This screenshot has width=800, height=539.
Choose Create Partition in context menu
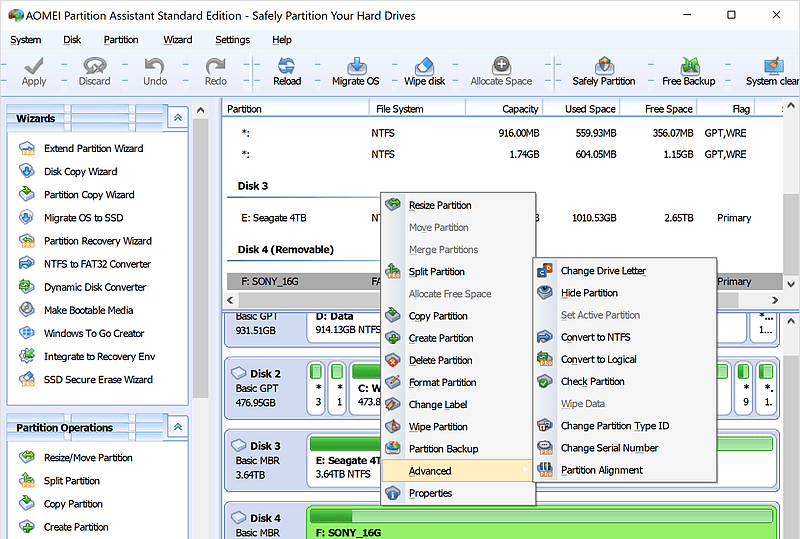click(458, 338)
